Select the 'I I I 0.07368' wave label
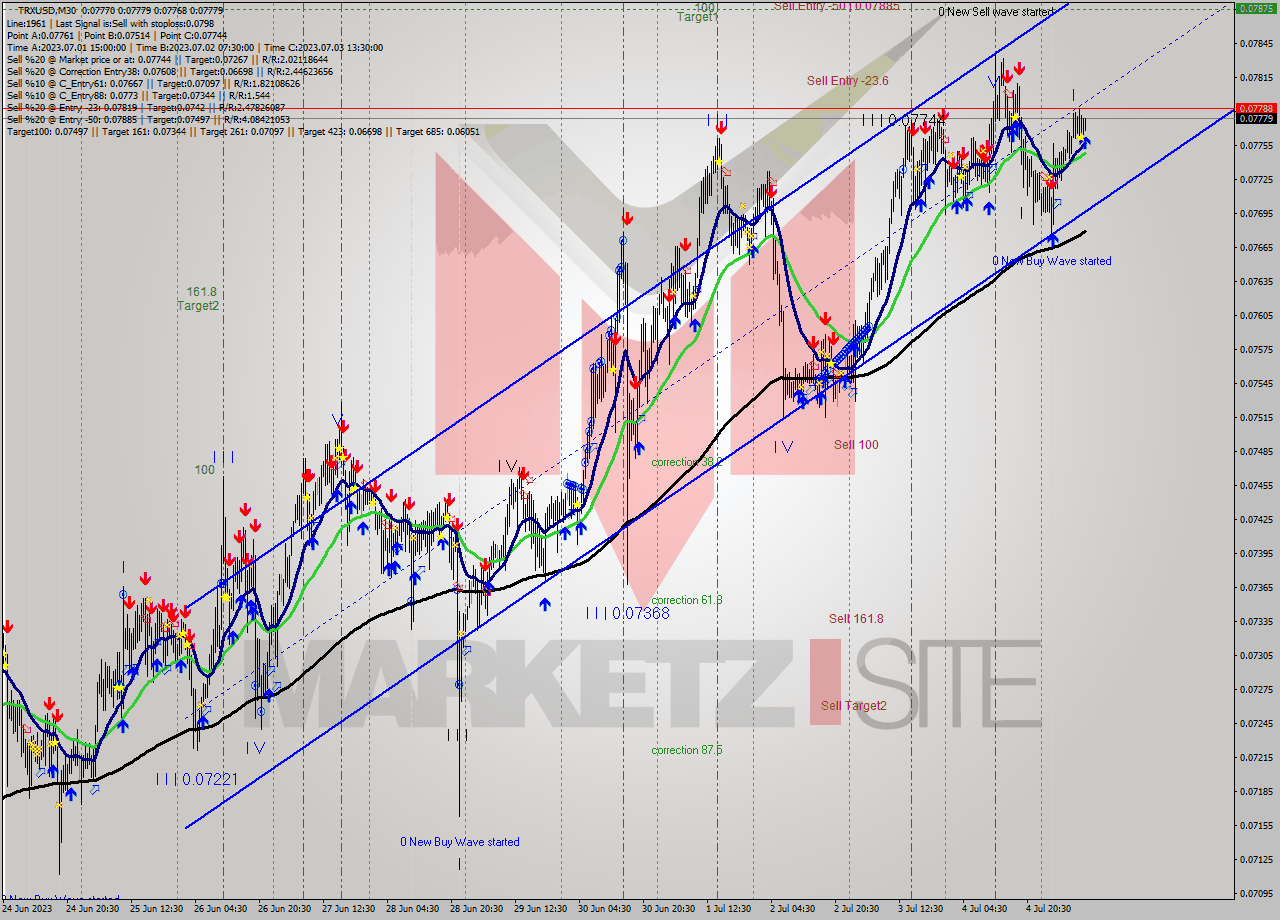This screenshot has height=920, width=1280. [x=627, y=613]
